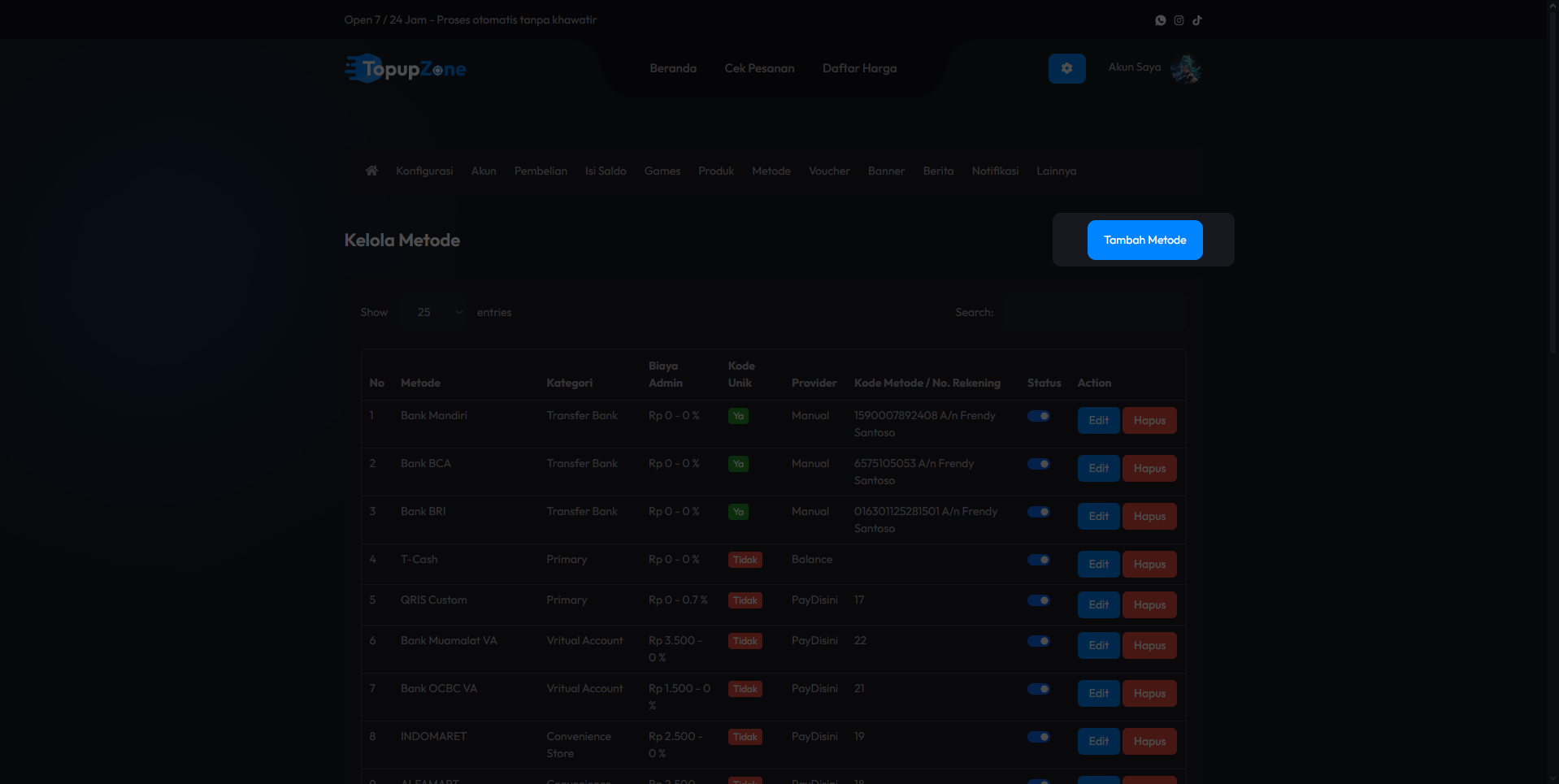Open Konfigurasi admin menu
Screen dimensions: 1559x784
click(424, 171)
